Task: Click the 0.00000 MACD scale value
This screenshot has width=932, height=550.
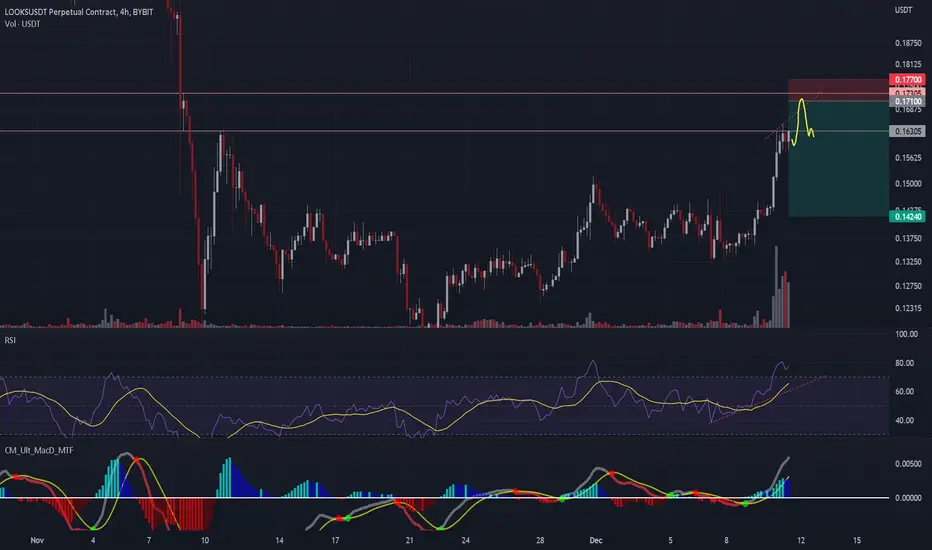Action: click(908, 498)
